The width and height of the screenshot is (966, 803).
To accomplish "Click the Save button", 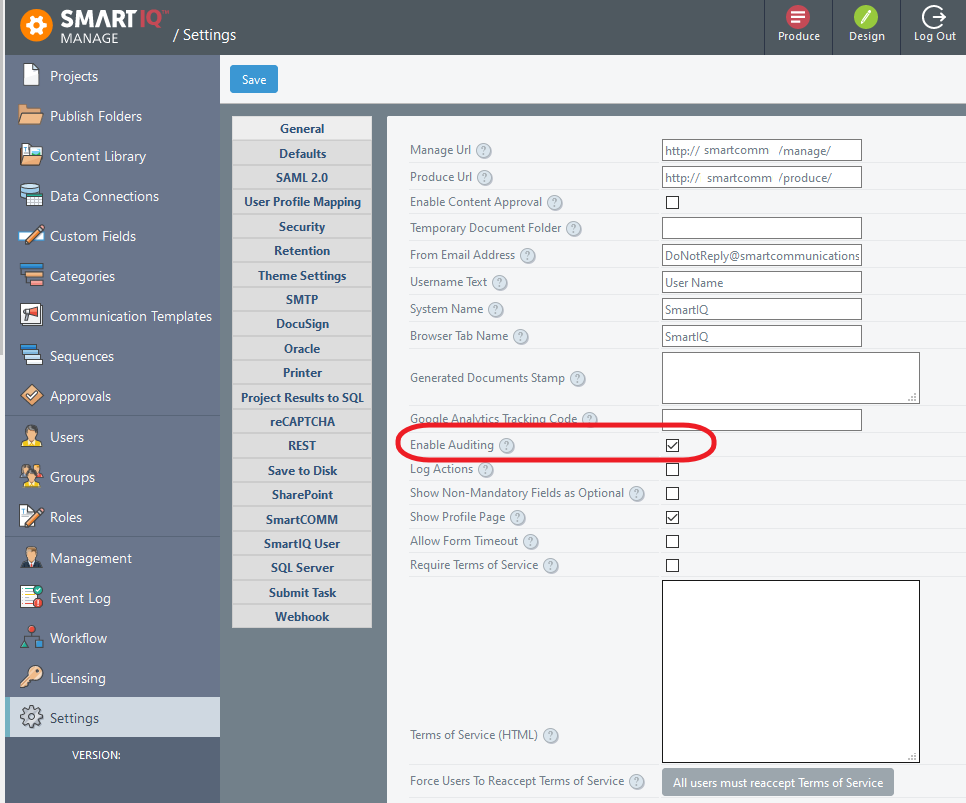I will (254, 79).
